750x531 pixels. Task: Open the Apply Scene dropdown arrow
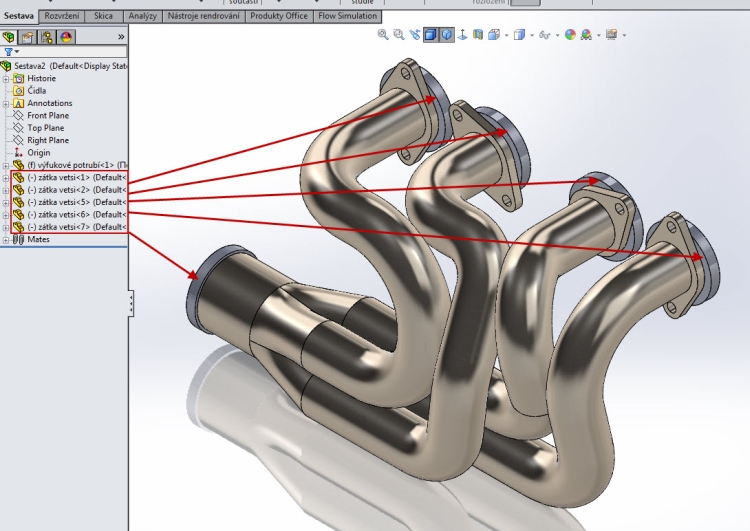coord(598,35)
